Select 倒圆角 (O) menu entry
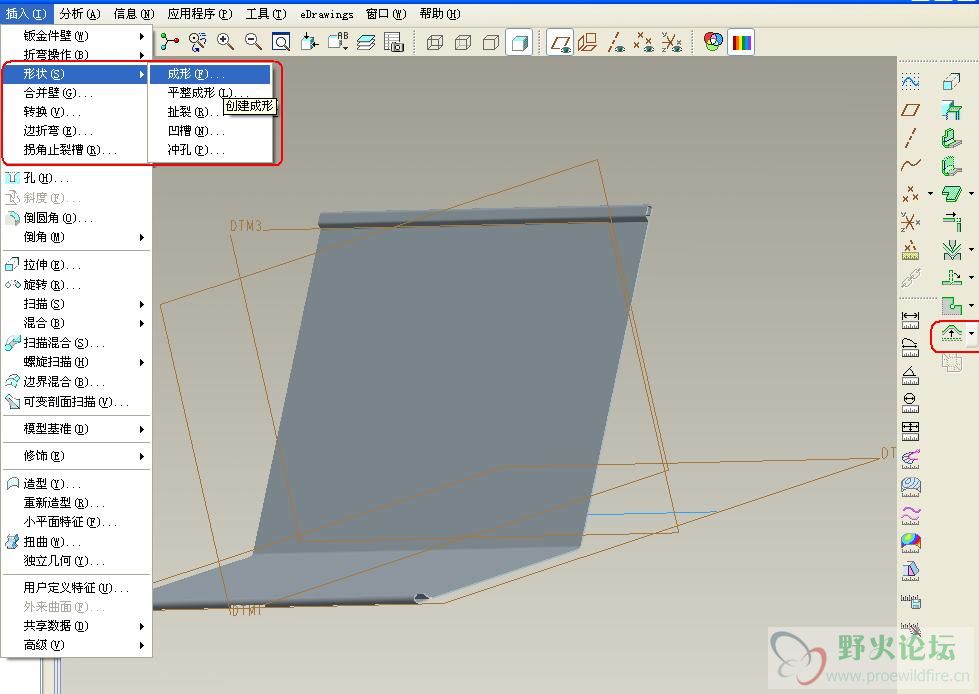This screenshot has width=979, height=694. [76, 218]
